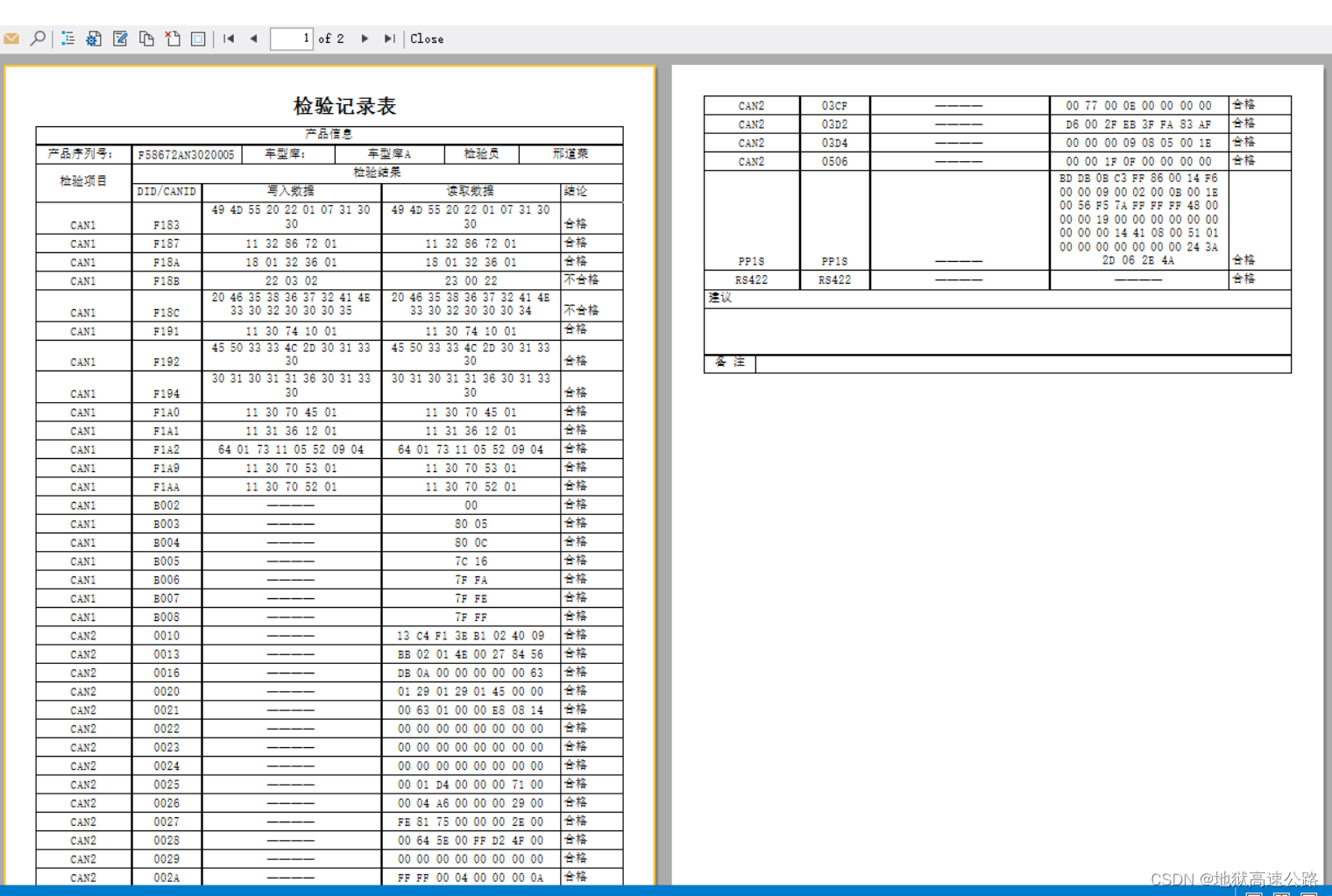This screenshot has height=896, width=1332.
Task: Click read value 7C 16
Action: coord(471,561)
